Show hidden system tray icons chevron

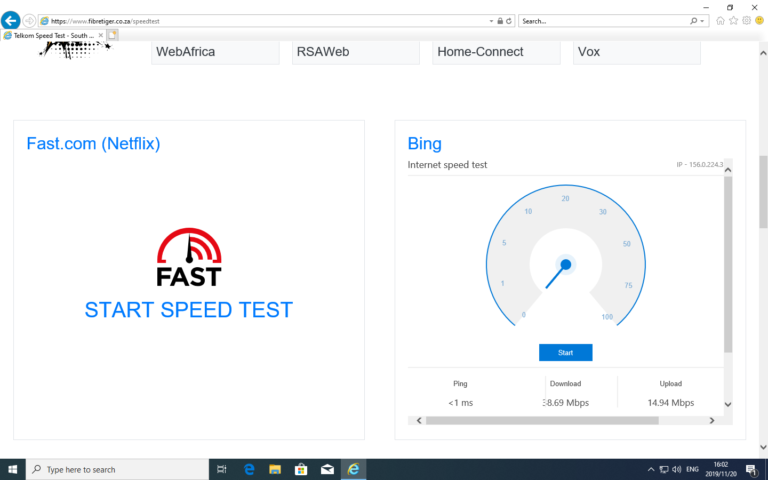click(x=651, y=469)
